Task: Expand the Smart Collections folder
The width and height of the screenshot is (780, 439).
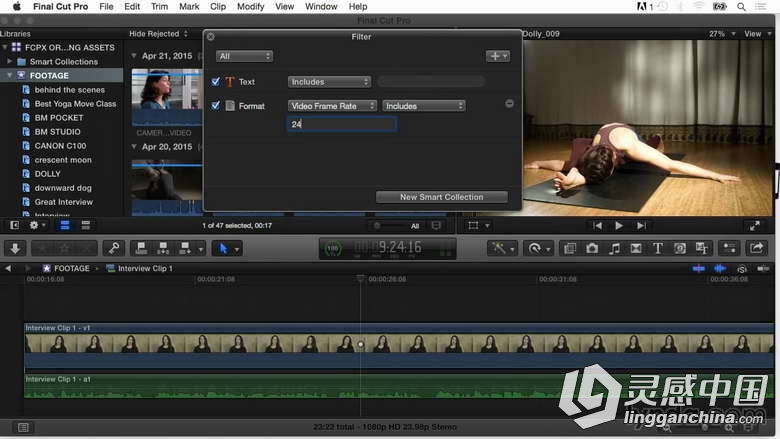Action: (x=9, y=62)
